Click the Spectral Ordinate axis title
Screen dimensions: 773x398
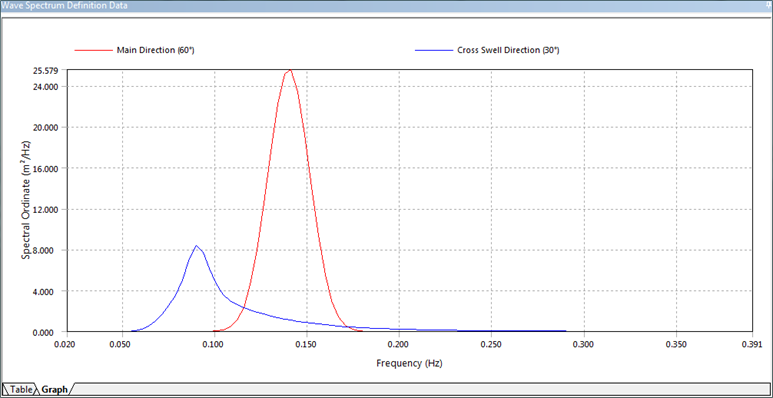pos(26,200)
